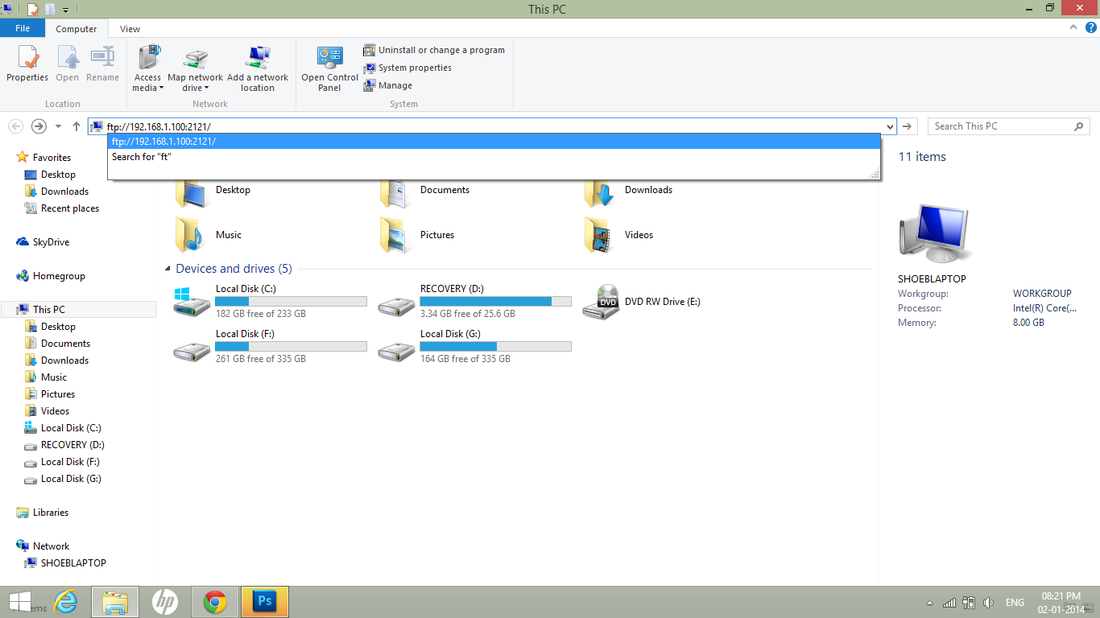
Task: Click the Go arrow beside address bar
Action: (907, 126)
